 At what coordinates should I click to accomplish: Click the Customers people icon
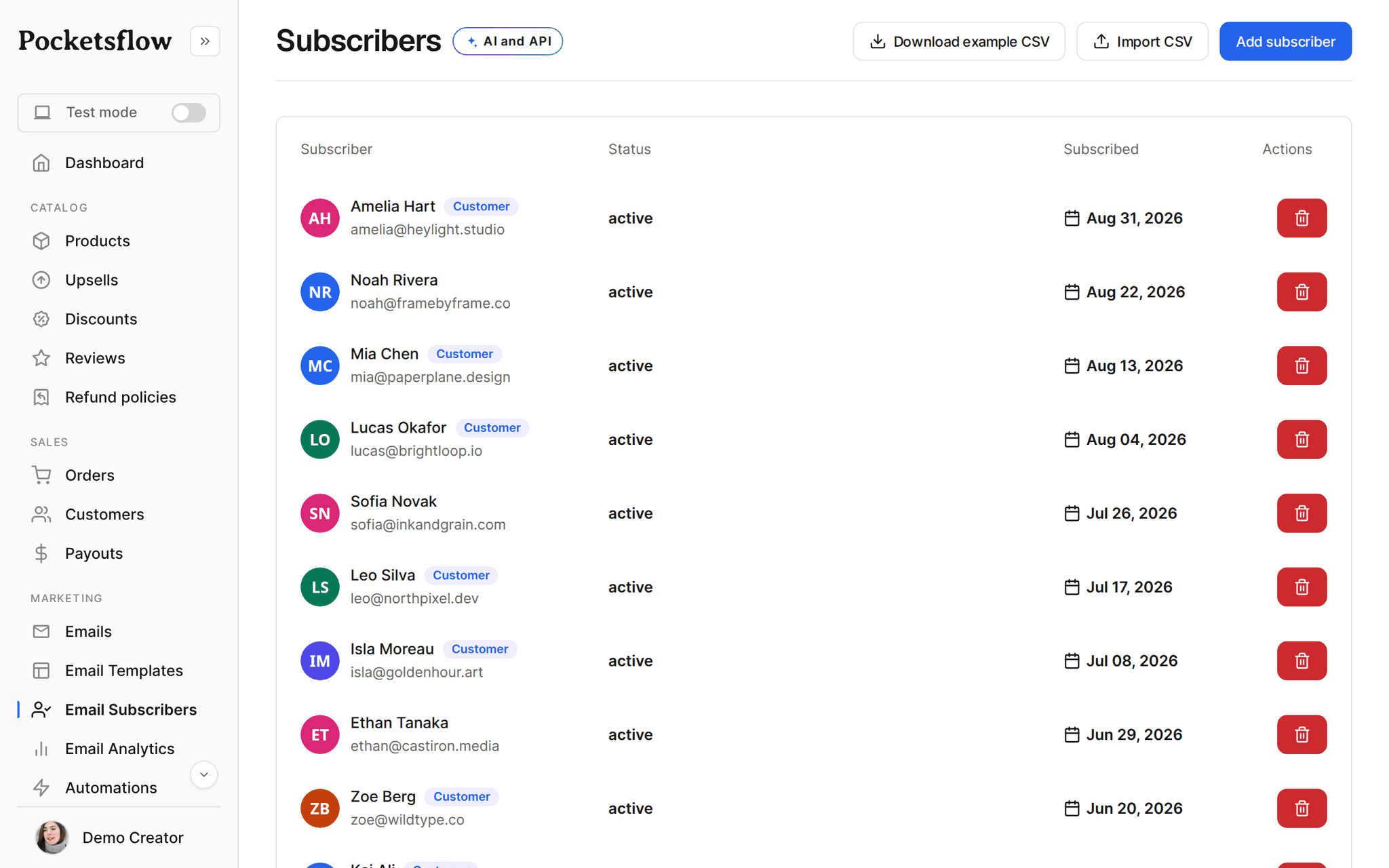coord(41,515)
